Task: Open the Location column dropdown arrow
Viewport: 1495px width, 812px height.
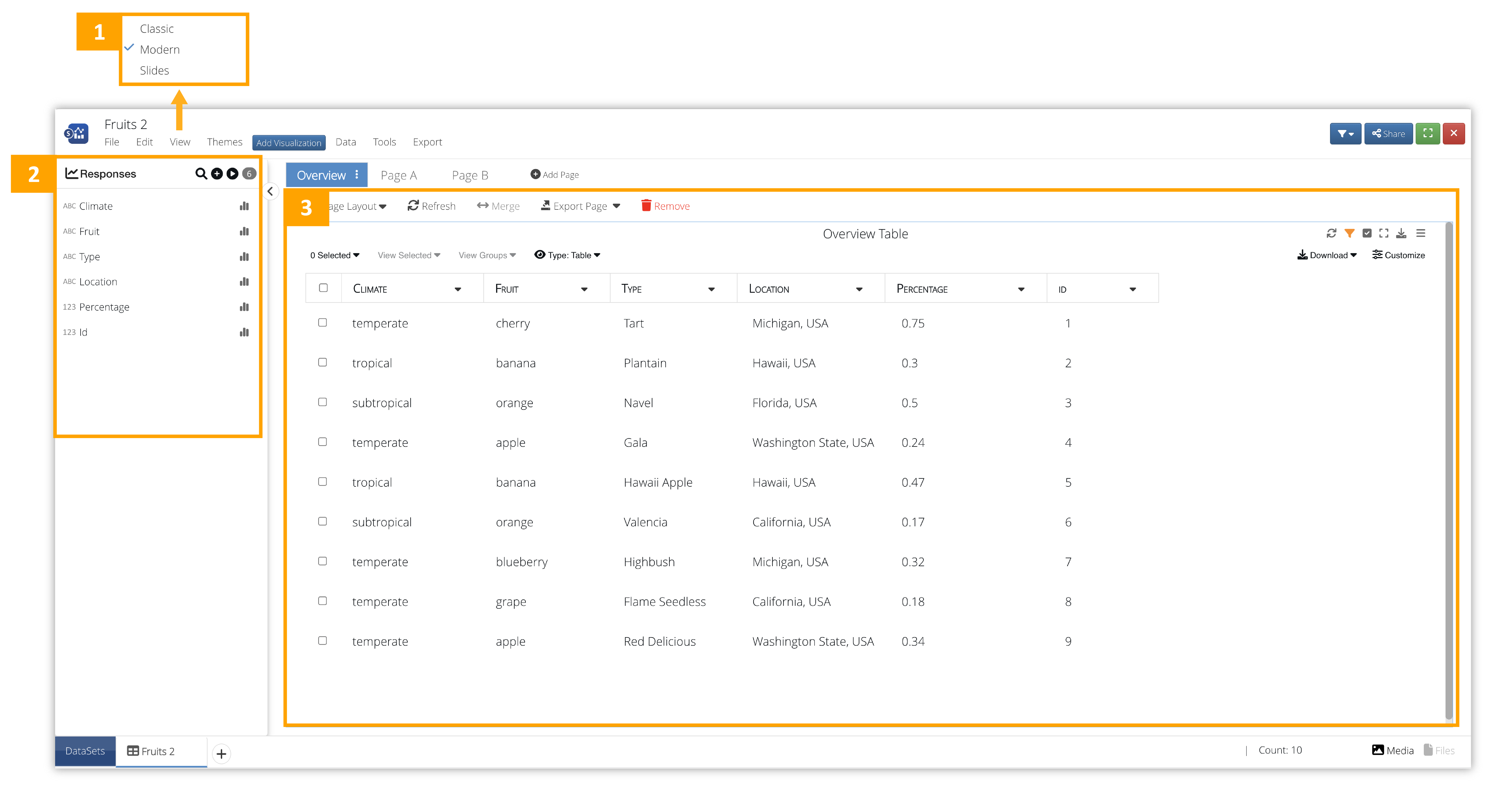Action: click(859, 289)
